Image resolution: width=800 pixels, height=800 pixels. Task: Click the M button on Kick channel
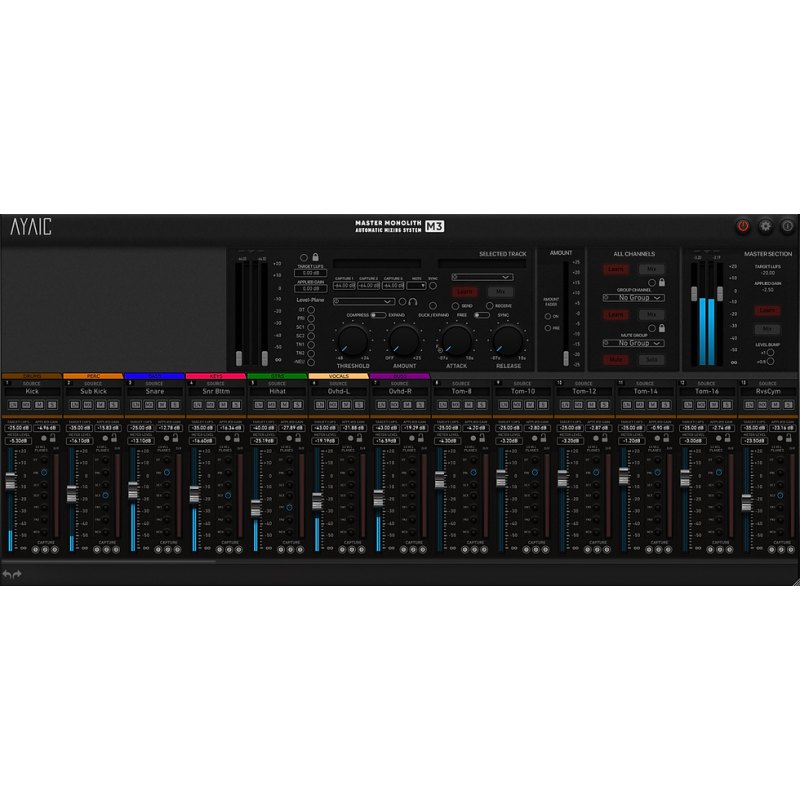39,405
